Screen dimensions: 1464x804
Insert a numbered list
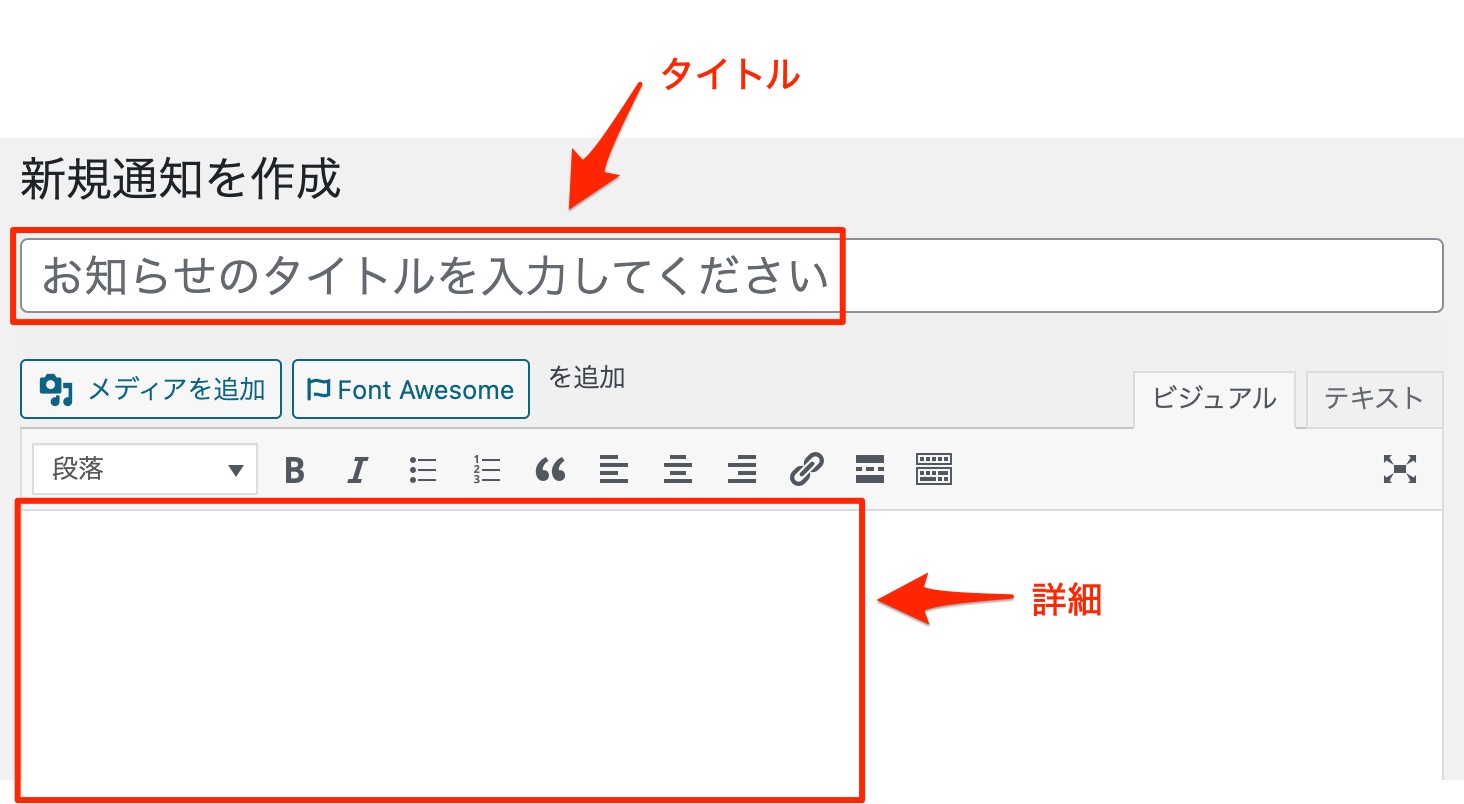coord(487,469)
